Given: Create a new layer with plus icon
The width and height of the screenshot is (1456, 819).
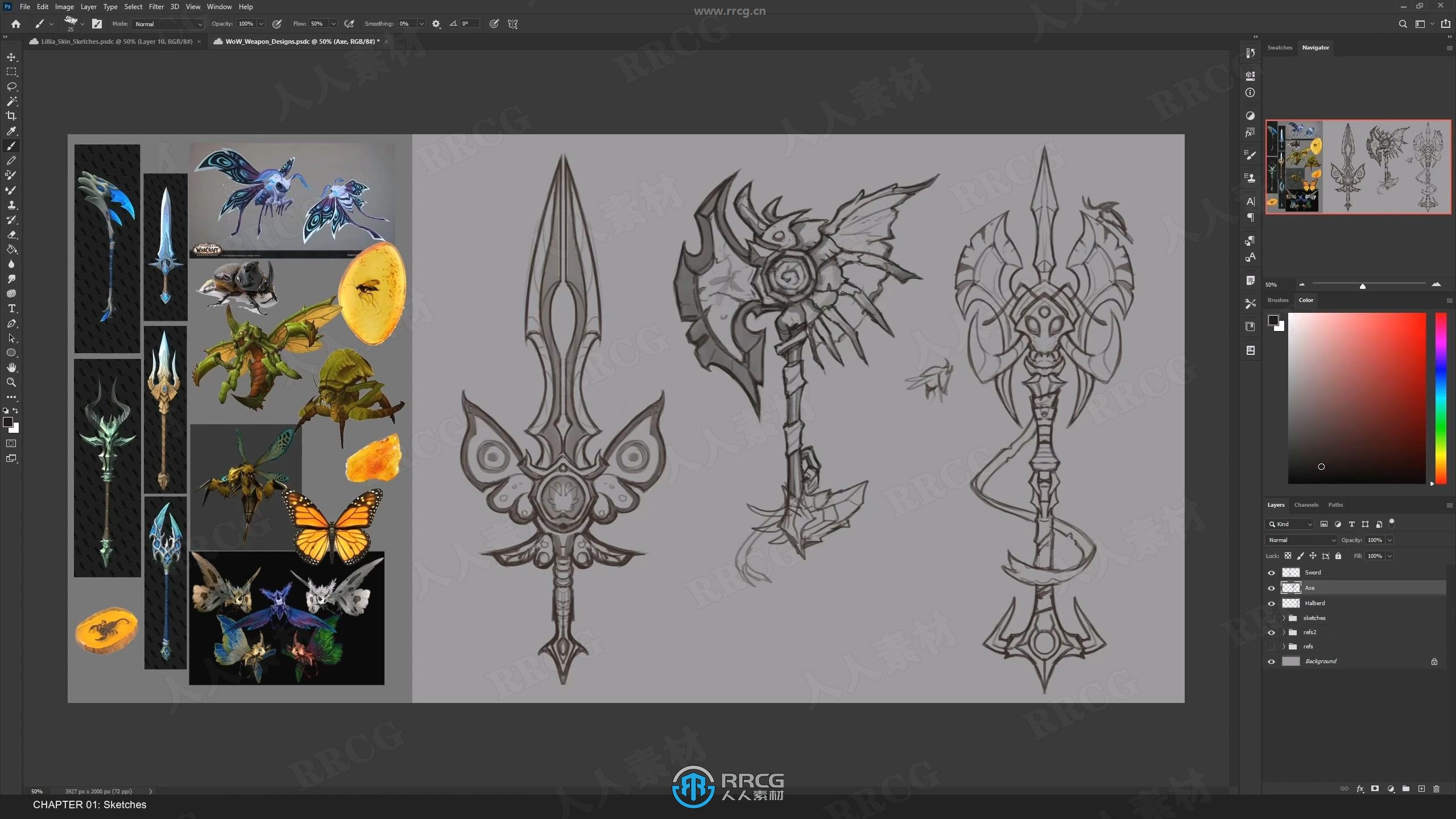Looking at the screenshot, I should coord(1421,789).
